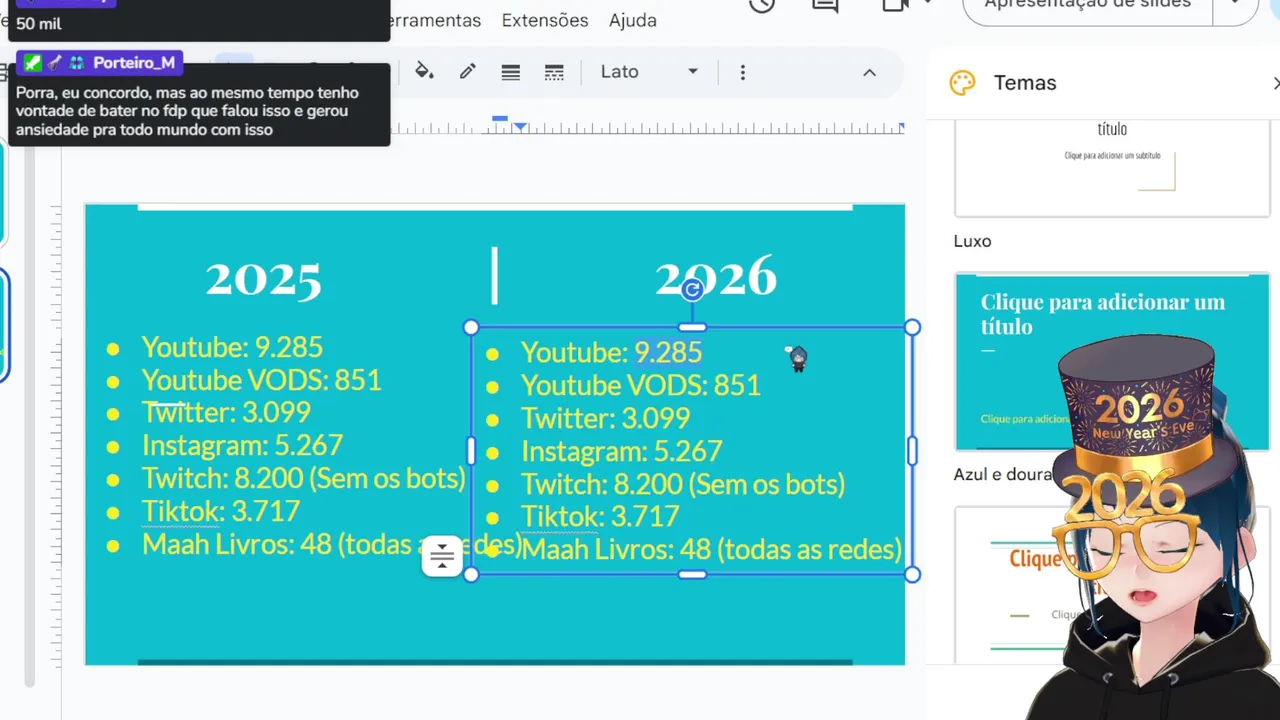Click the rotate handle above the text box

[x=692, y=290]
